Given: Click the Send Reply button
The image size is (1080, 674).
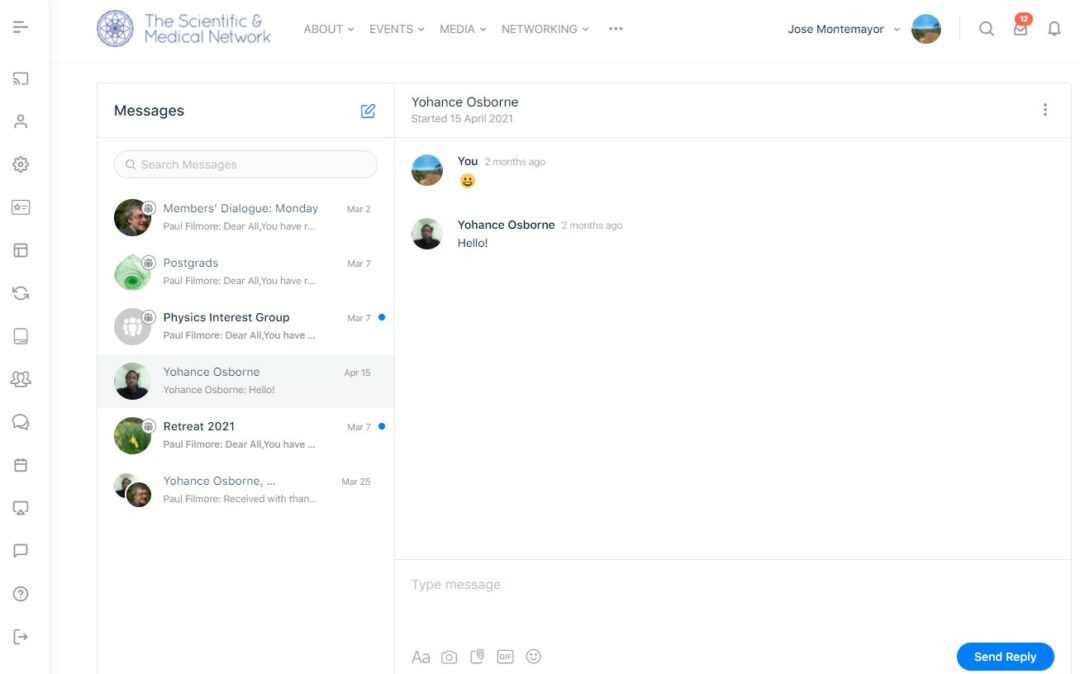Looking at the screenshot, I should coord(1005,656).
